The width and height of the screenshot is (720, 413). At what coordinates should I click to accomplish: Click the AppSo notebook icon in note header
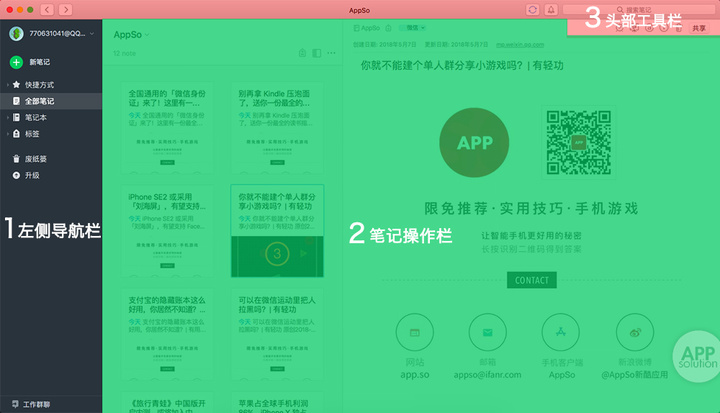pos(356,28)
